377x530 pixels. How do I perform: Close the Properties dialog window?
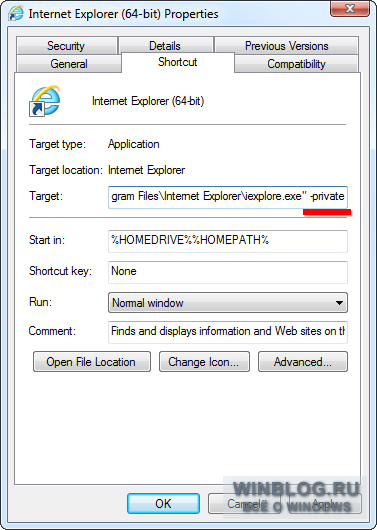click(349, 9)
